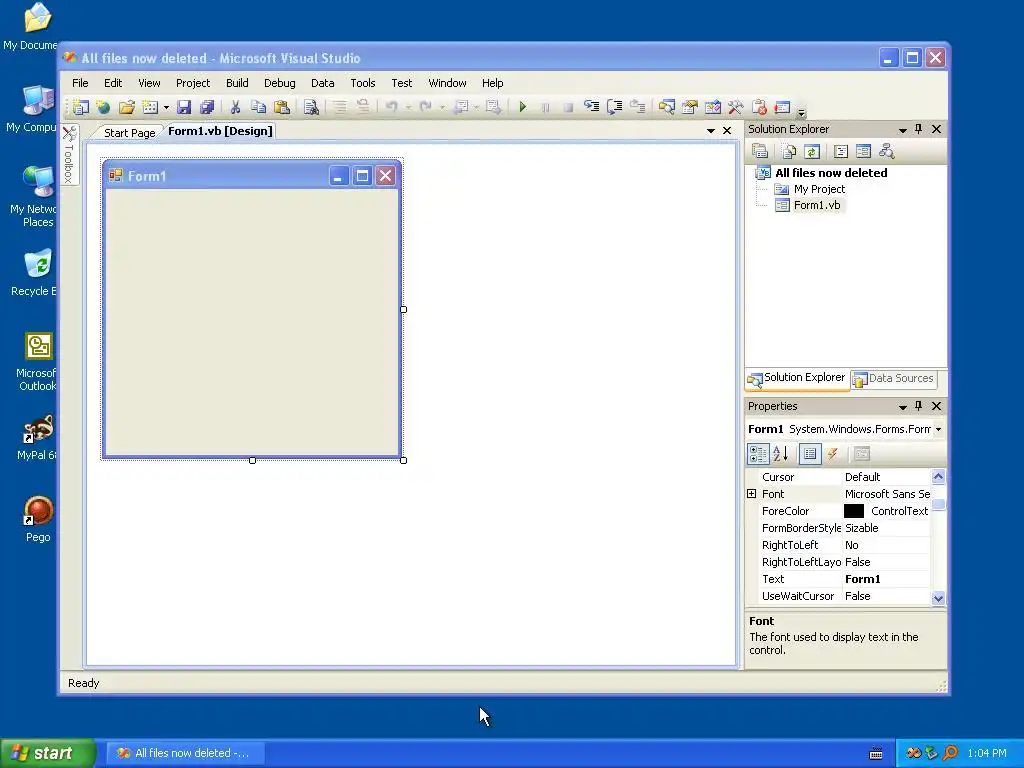This screenshot has width=1024, height=768.
Task: Open the active files dropdown arrow
Action: tap(711, 131)
